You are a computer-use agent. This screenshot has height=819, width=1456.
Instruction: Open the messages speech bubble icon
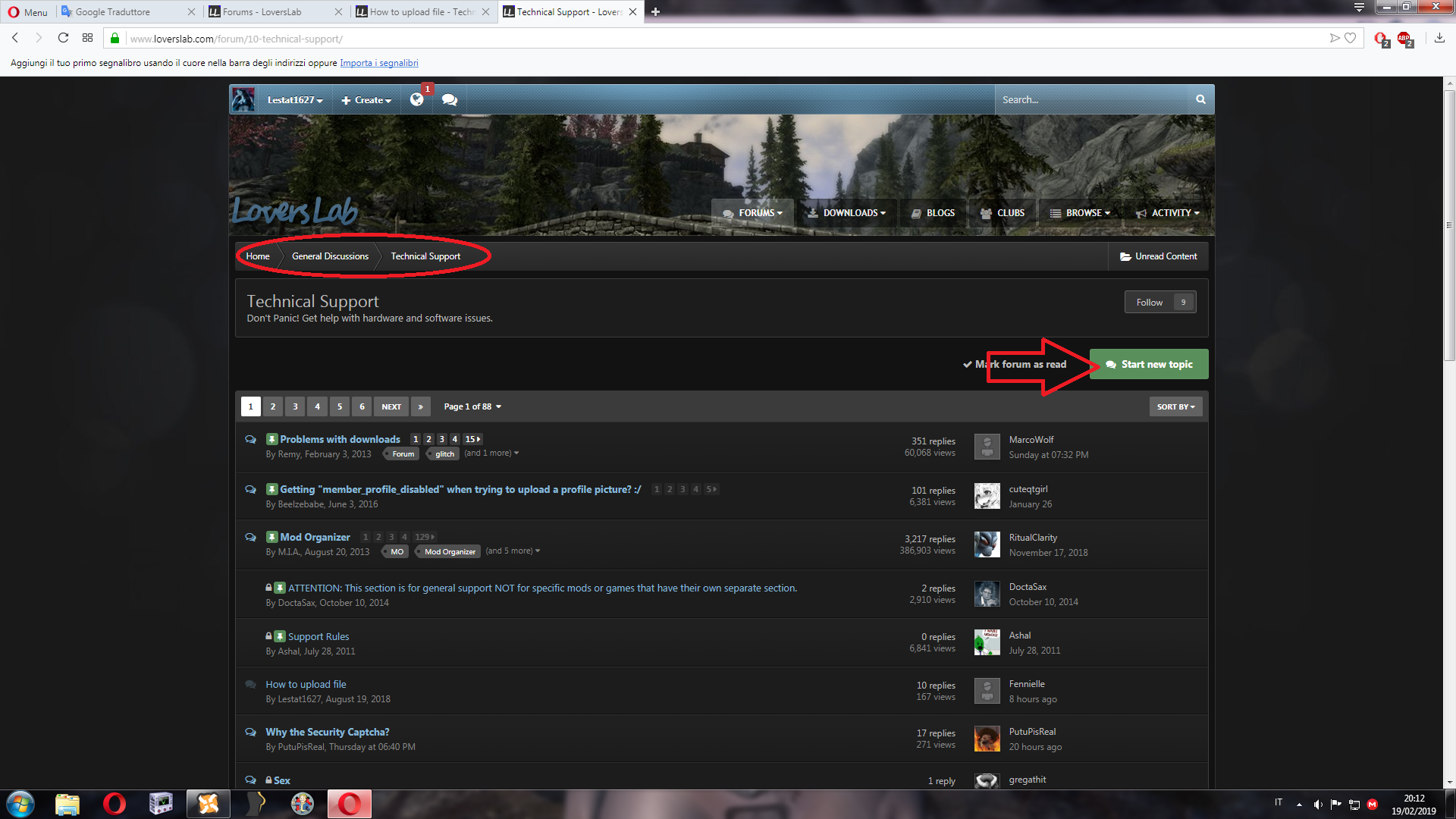pos(450,99)
